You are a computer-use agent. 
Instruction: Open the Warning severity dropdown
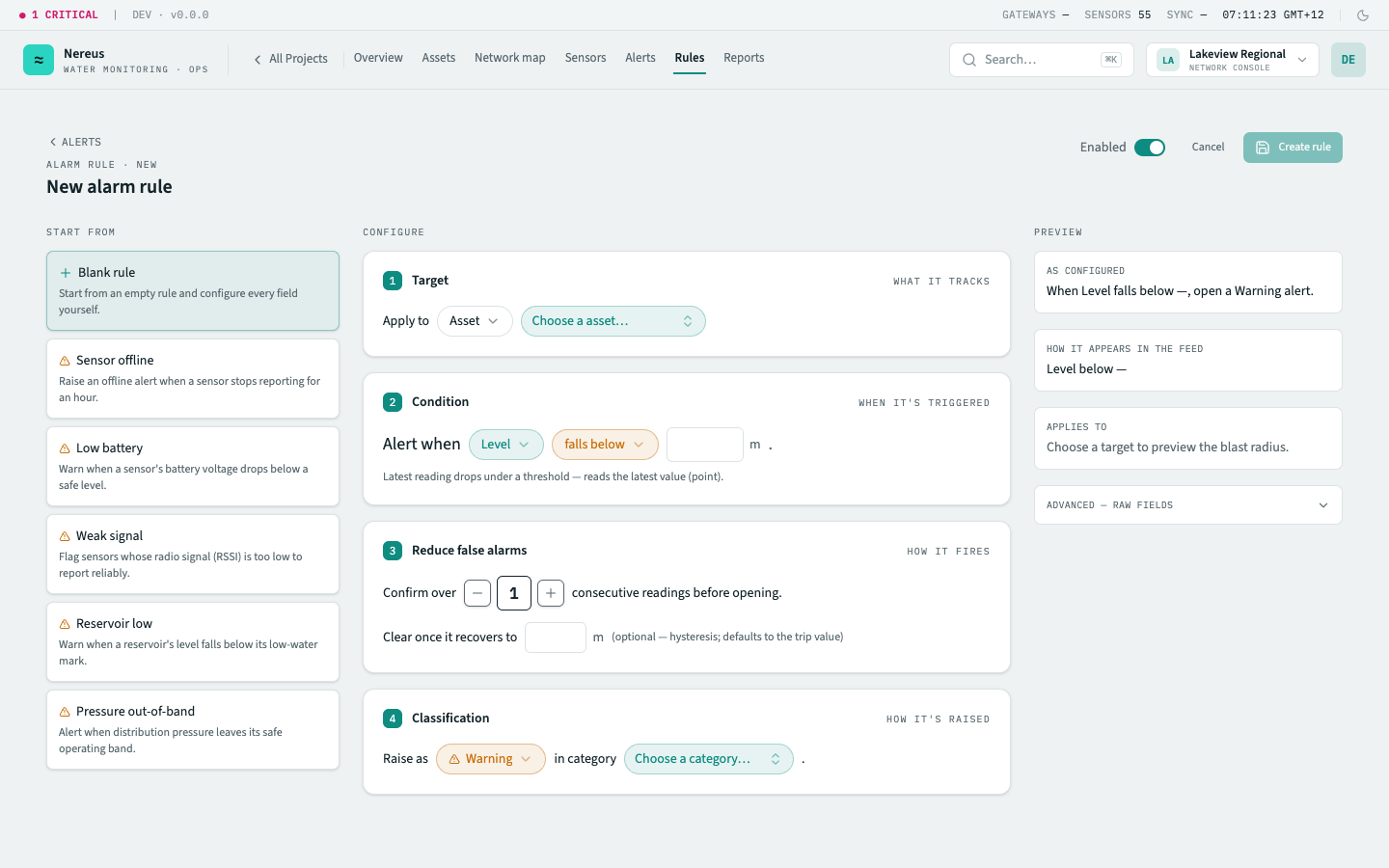coord(491,759)
